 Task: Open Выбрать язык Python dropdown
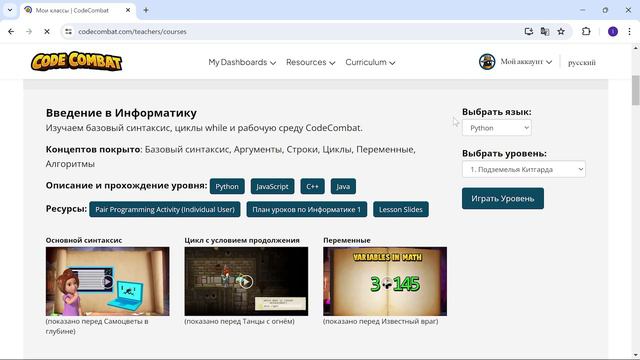(497, 128)
